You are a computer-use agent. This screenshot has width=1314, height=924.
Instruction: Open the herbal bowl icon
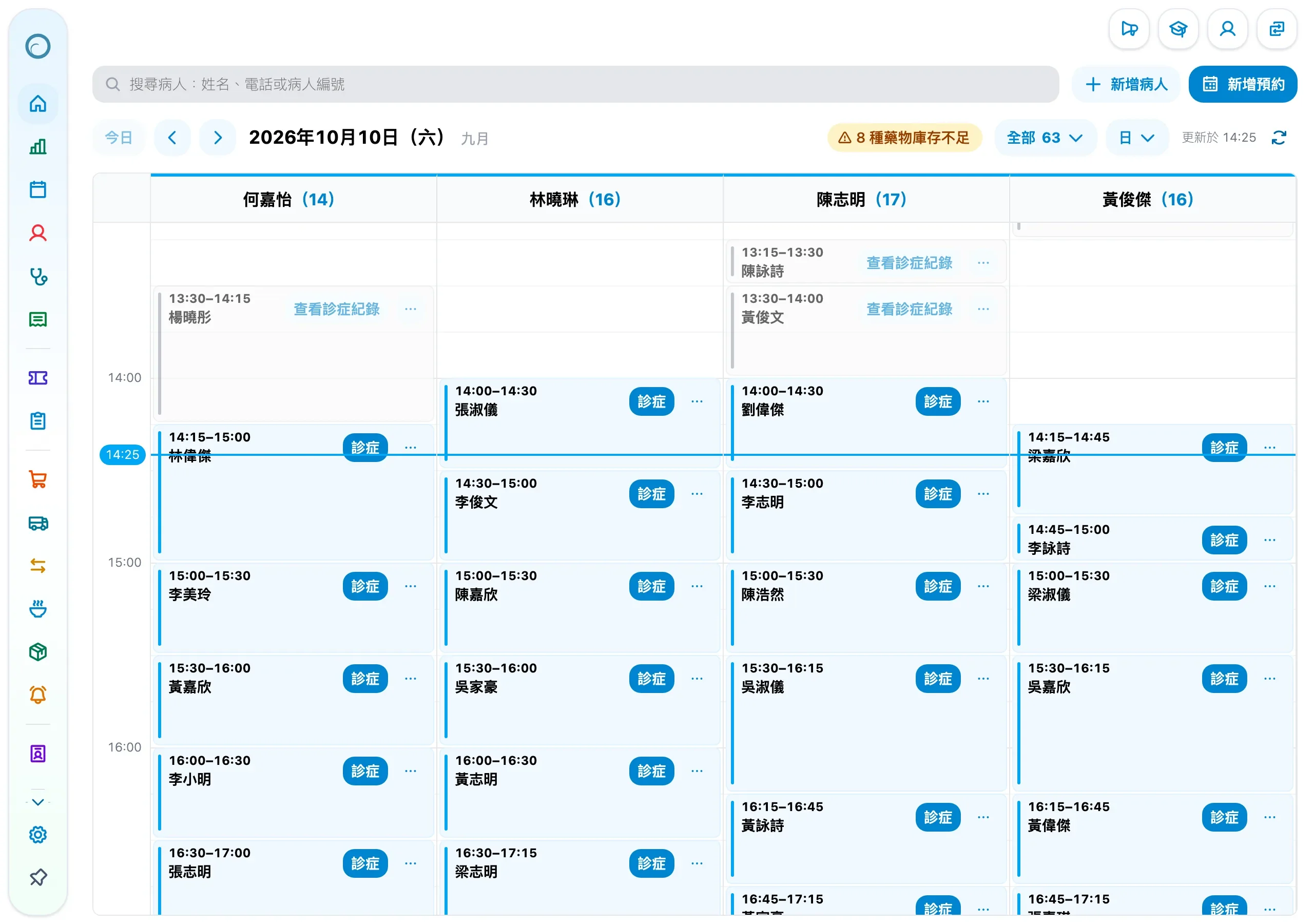(38, 609)
